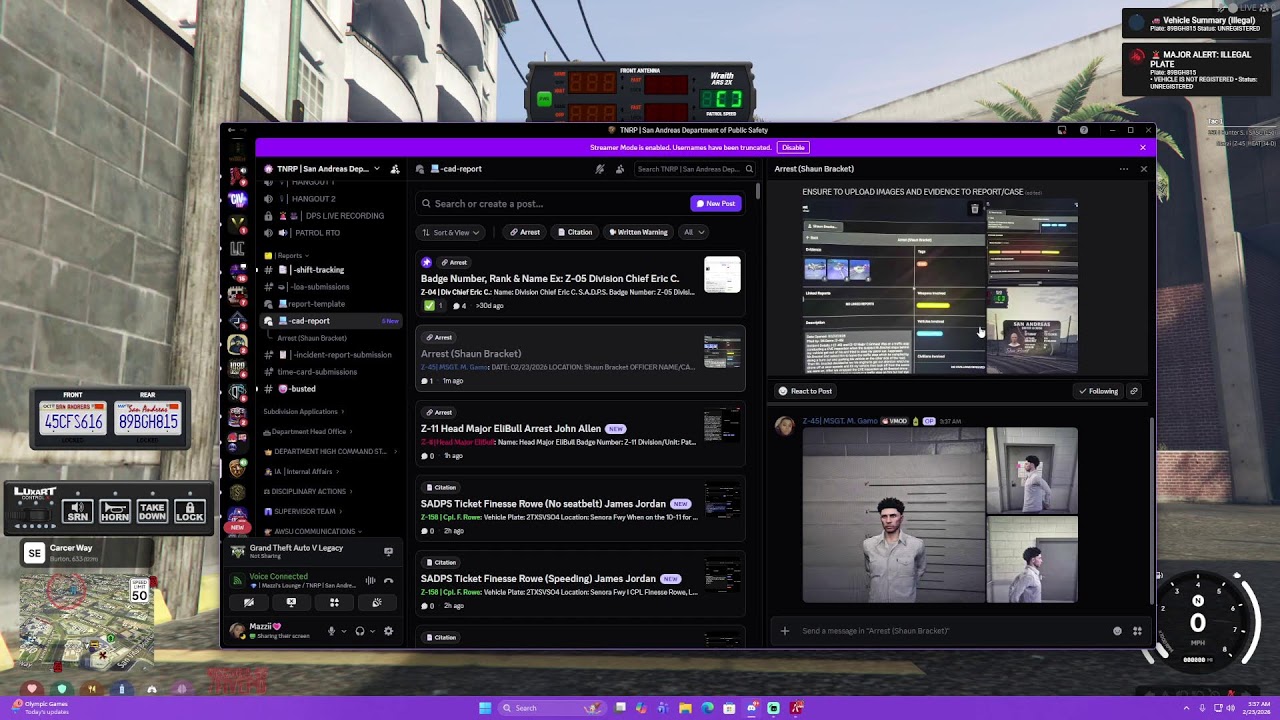1280x720 pixels.
Task: Disconnect from voice call
Action: coord(389,580)
